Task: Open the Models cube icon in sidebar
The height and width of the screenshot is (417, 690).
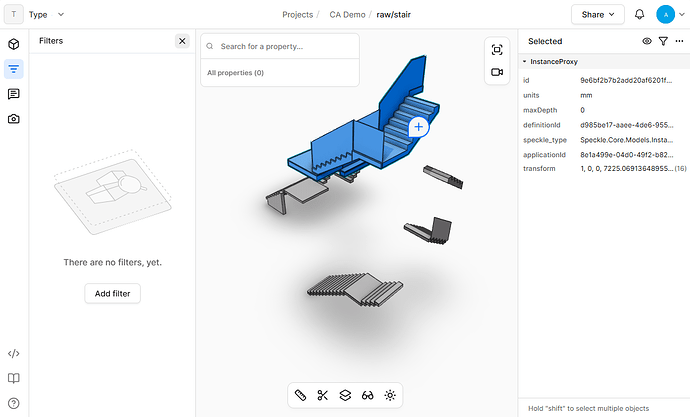Action: [14, 44]
